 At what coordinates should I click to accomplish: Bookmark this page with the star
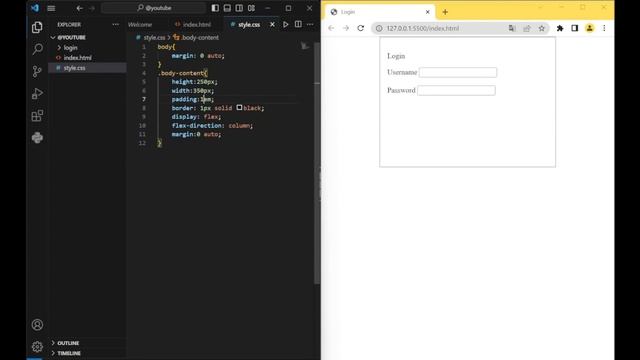point(542,28)
